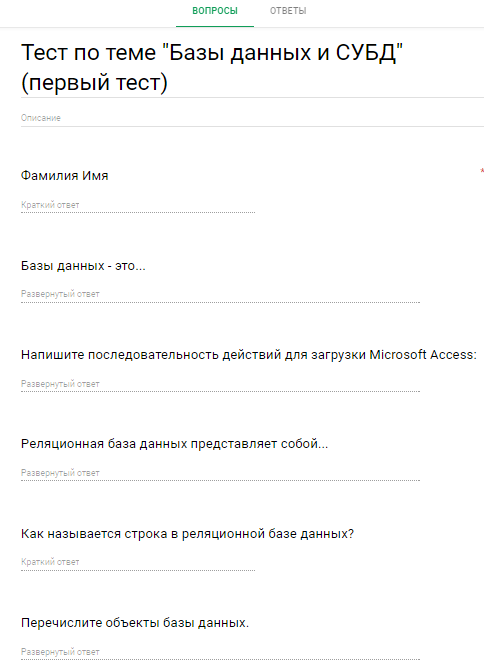This screenshot has width=484, height=669.
Task: Click the short answer field under Фамилия Имя
Action: click(x=138, y=205)
